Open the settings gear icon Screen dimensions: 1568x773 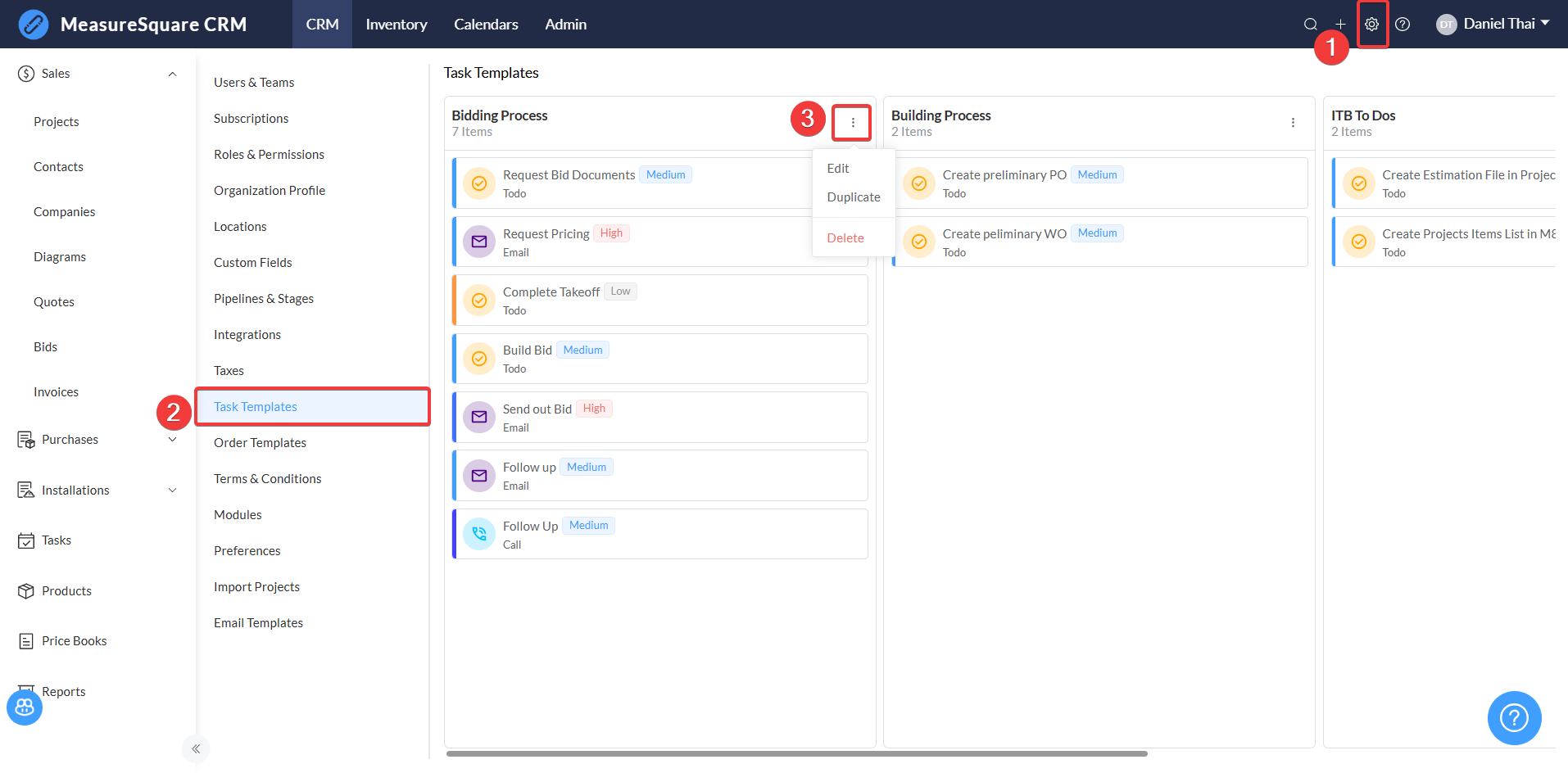tap(1371, 25)
